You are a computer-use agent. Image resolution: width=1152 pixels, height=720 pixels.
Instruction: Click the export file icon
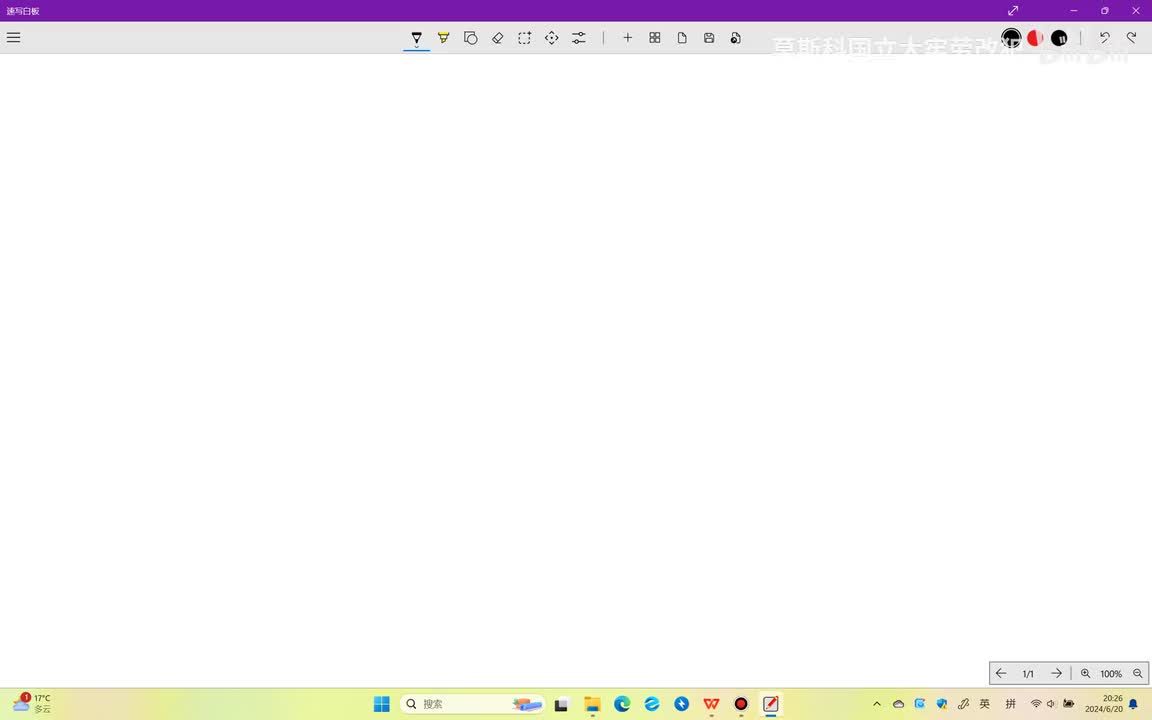pyautogui.click(x=735, y=37)
